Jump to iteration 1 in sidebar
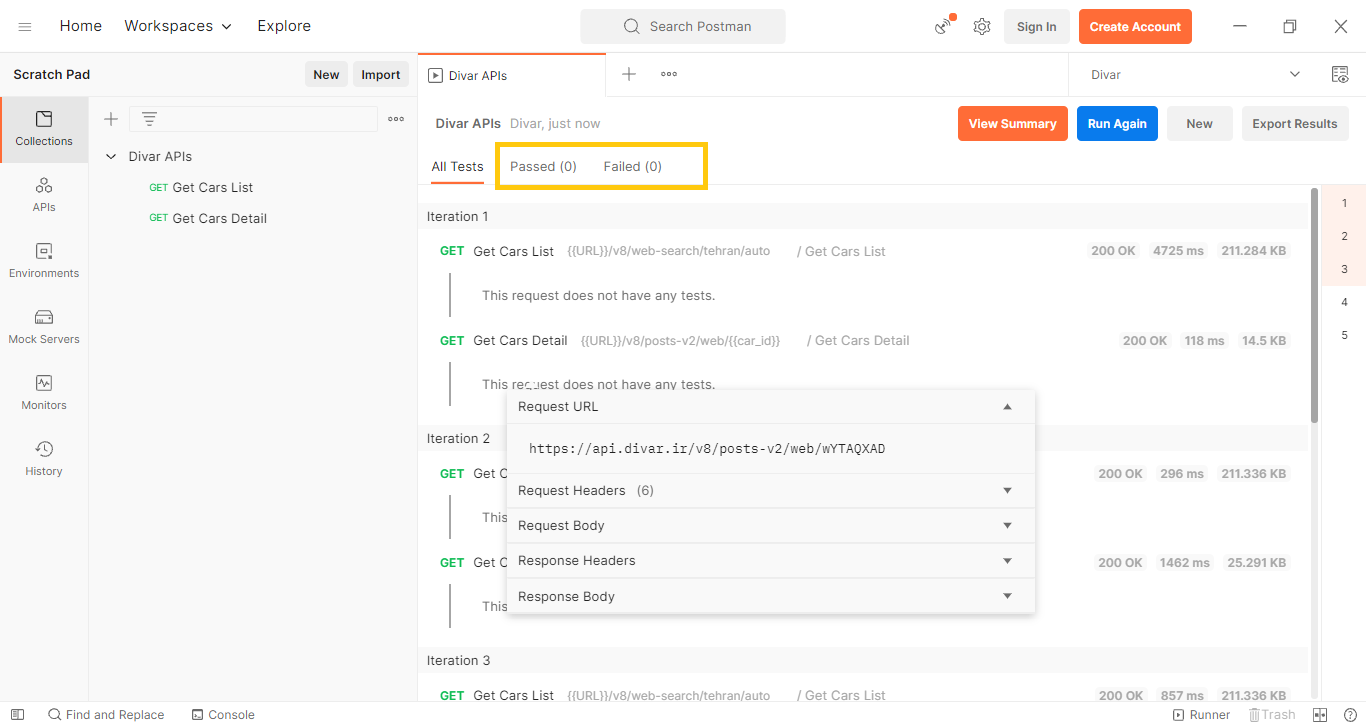Image resolution: width=1366 pixels, height=727 pixels. [1344, 203]
